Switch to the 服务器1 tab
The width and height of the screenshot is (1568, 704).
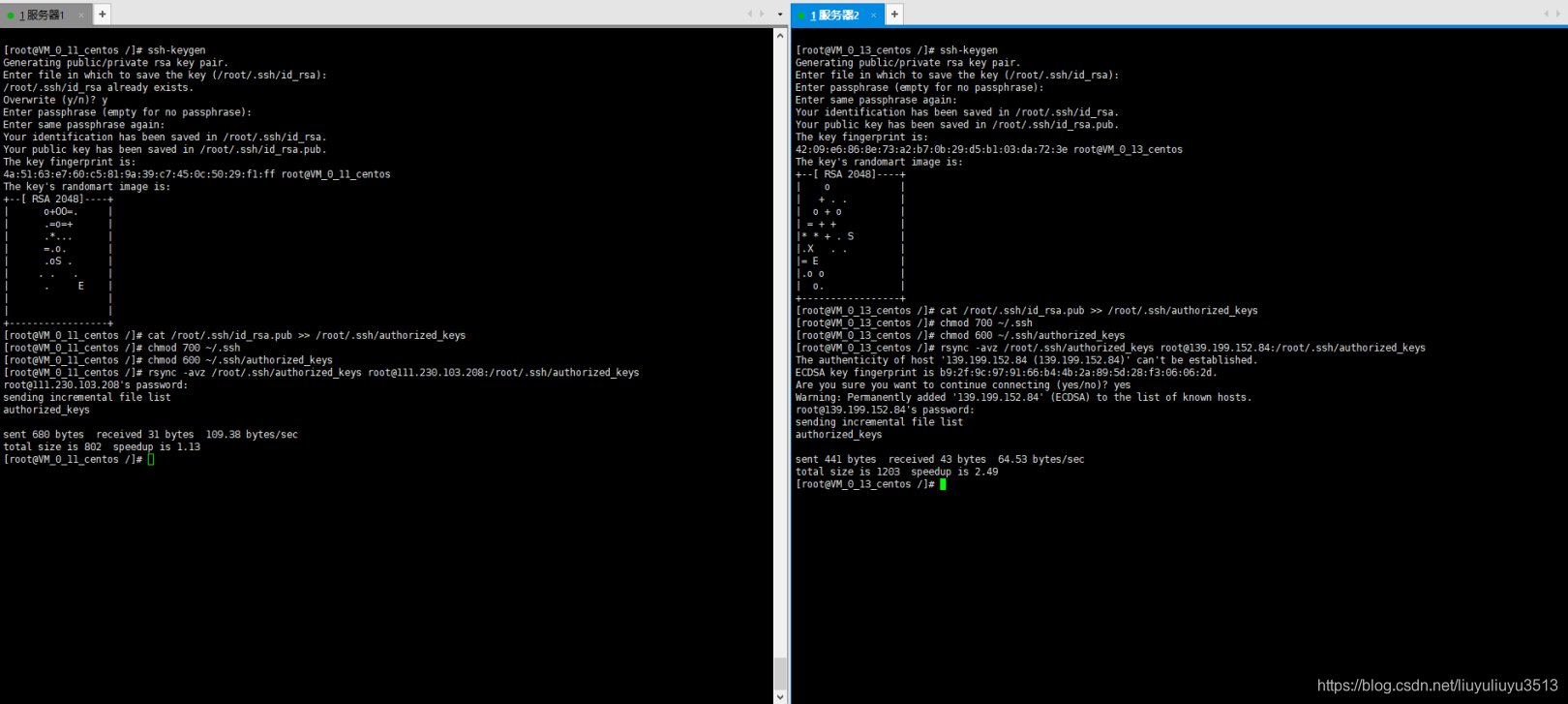[x=45, y=15]
